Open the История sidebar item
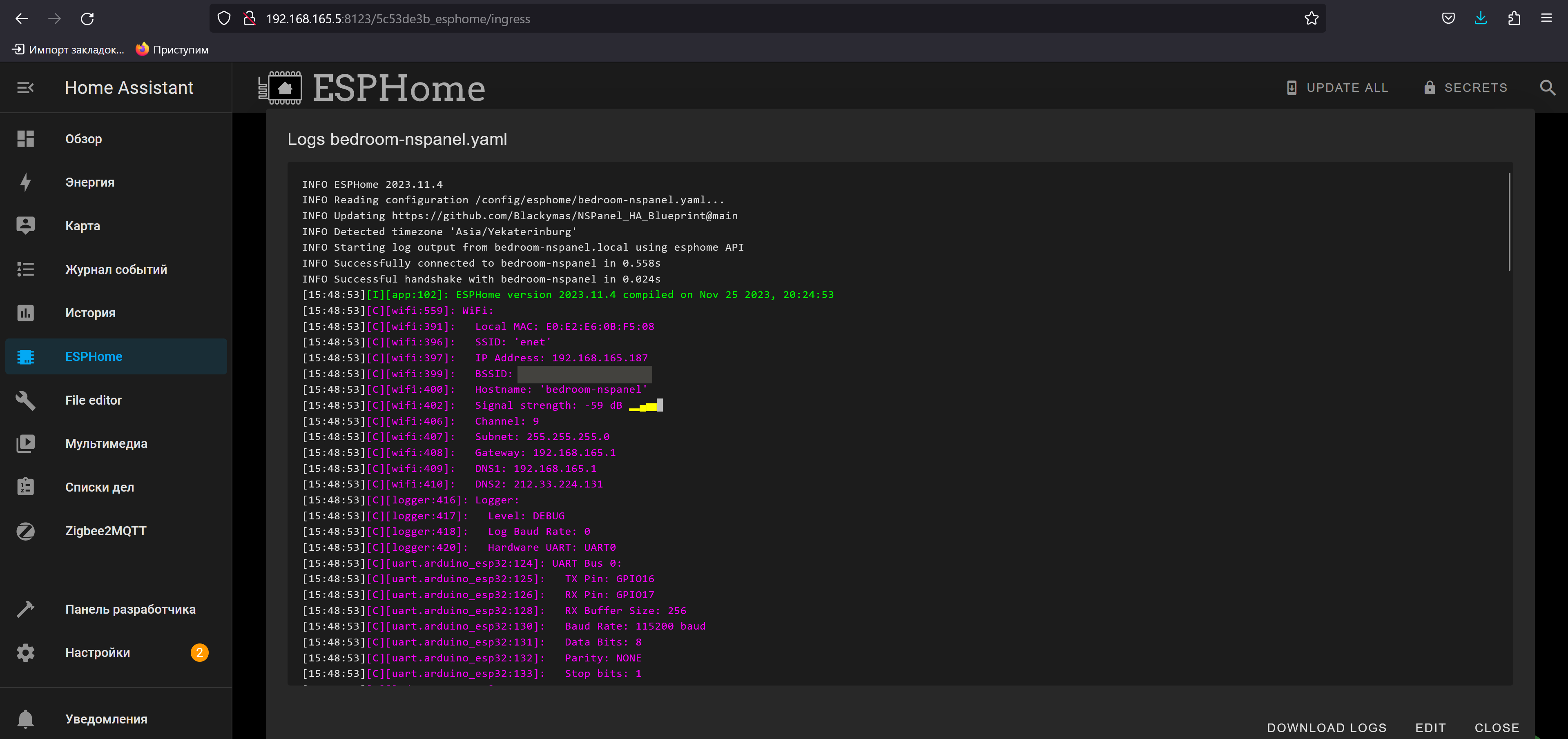 coord(116,313)
